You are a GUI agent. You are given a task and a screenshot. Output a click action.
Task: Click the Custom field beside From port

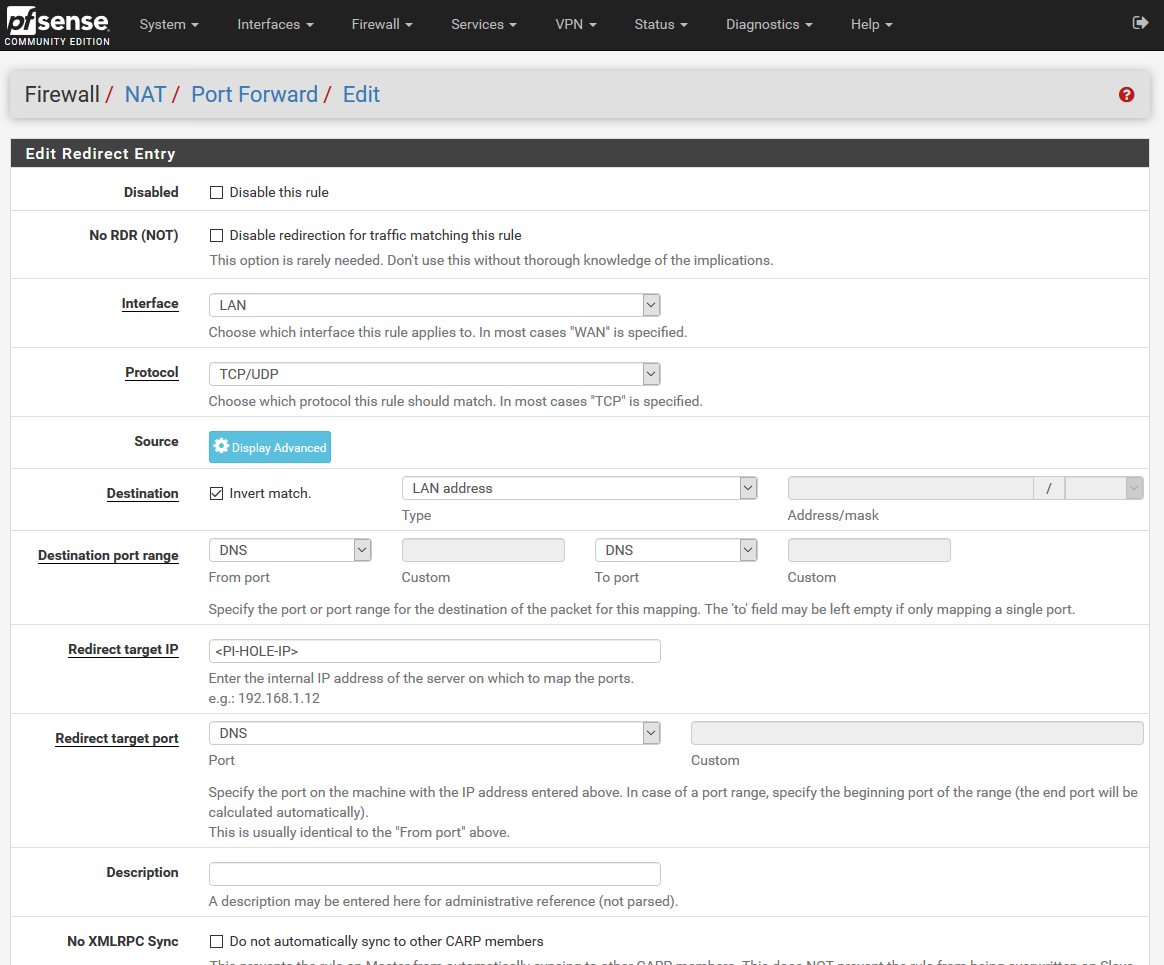[x=483, y=550]
